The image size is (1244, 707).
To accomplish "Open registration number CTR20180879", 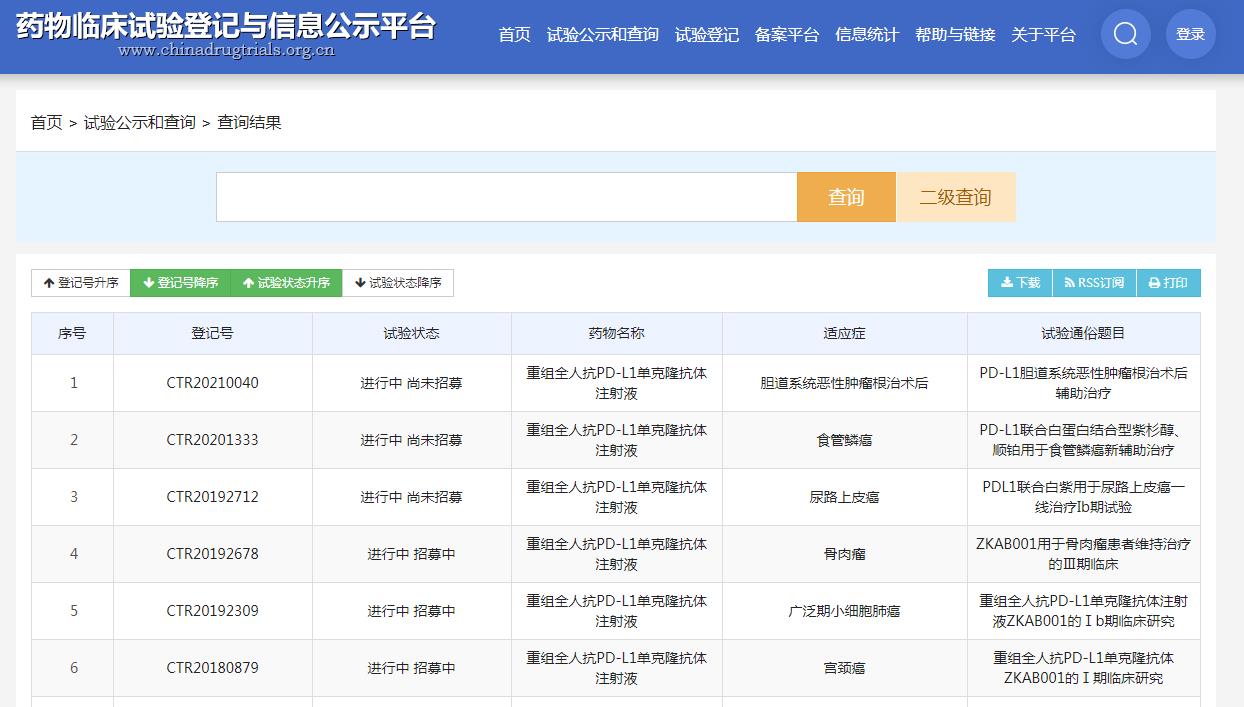I will [212, 668].
